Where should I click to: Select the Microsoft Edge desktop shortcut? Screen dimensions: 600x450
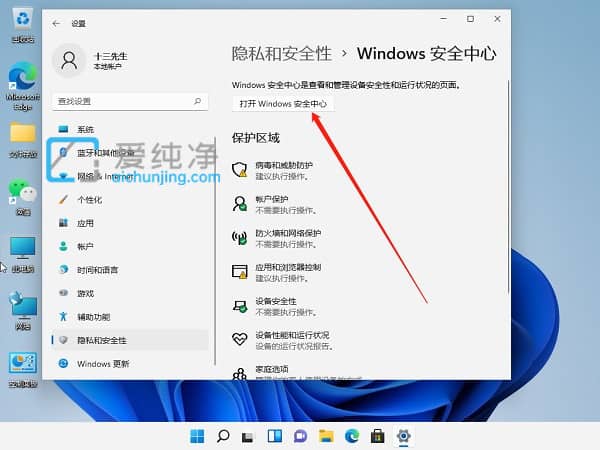pyautogui.click(x=23, y=86)
